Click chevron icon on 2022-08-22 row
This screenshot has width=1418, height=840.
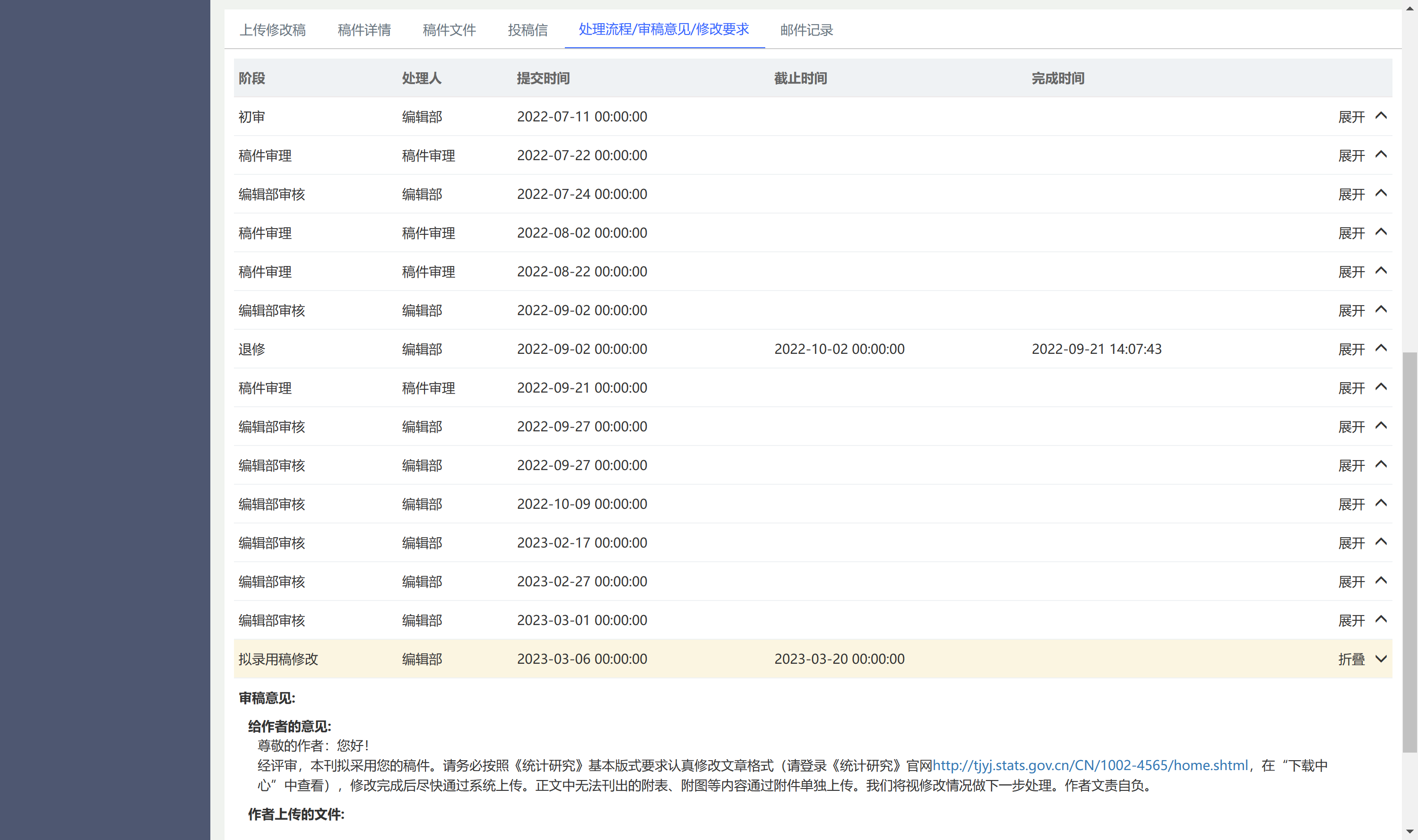click(1381, 271)
